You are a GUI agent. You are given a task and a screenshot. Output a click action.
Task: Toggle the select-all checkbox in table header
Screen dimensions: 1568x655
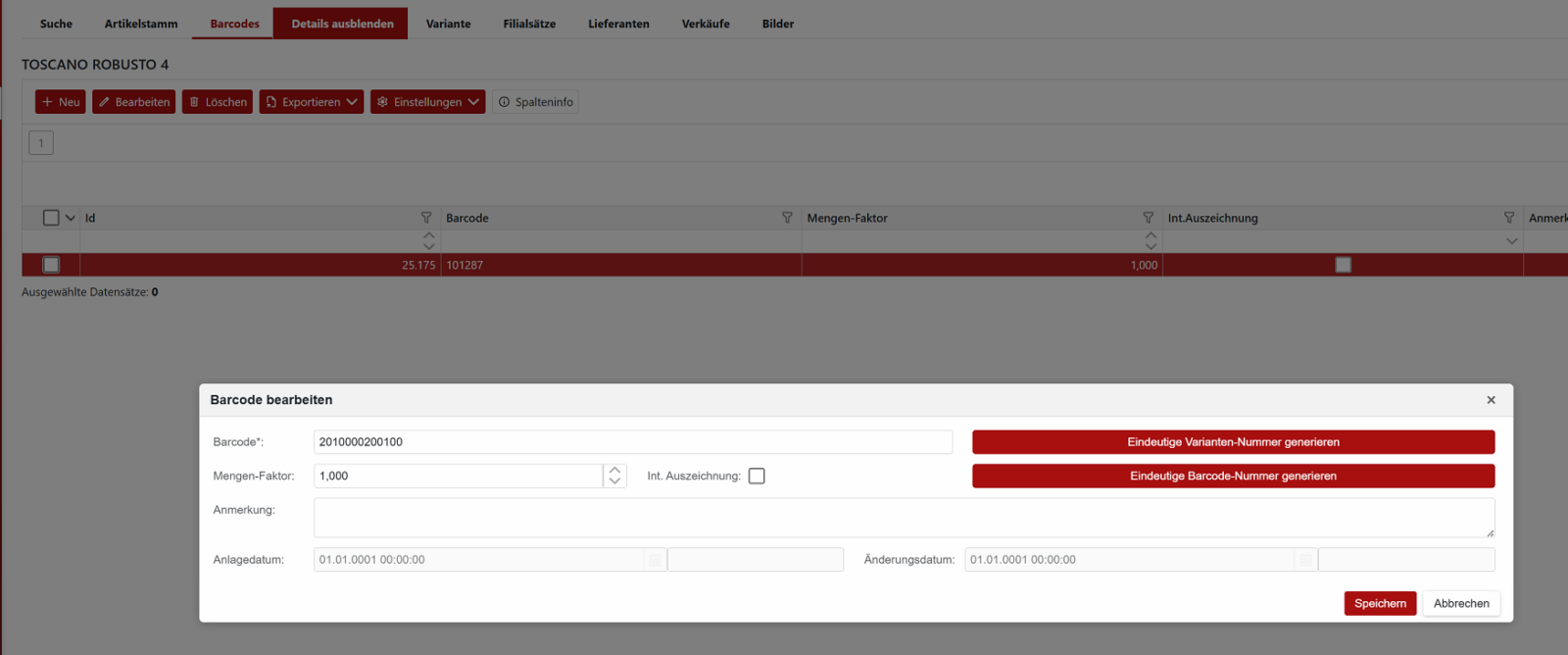51,218
